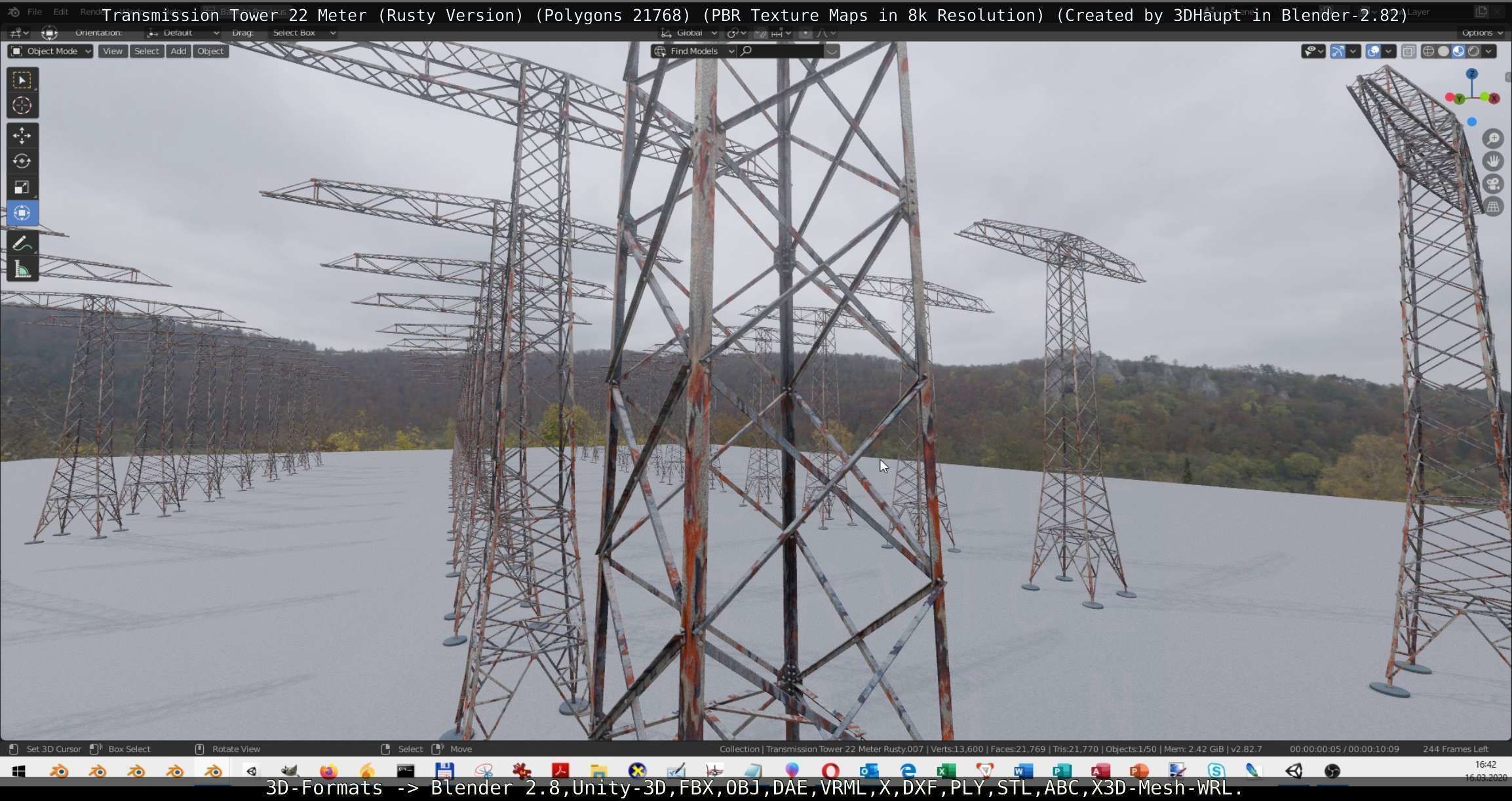Click the taskbar clock showing 16:42
The width and height of the screenshot is (1512, 801).
pyautogui.click(x=1485, y=764)
